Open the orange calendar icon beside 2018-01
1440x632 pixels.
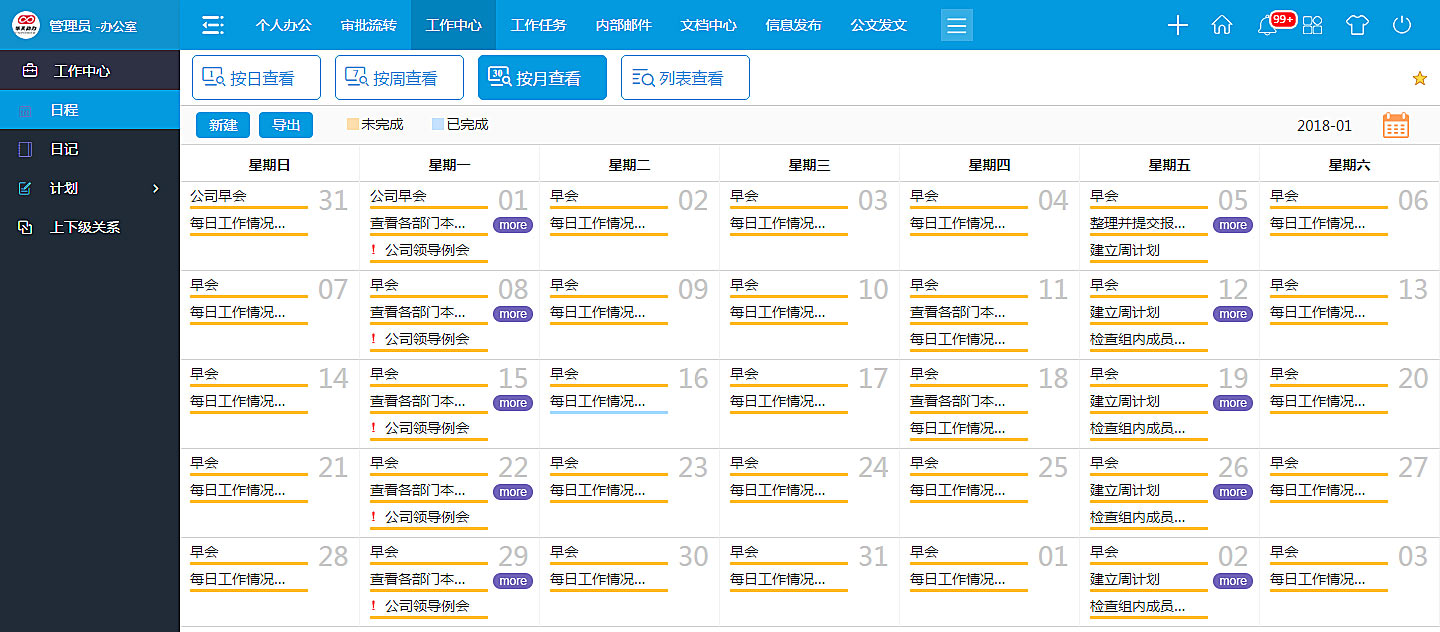pos(1396,125)
